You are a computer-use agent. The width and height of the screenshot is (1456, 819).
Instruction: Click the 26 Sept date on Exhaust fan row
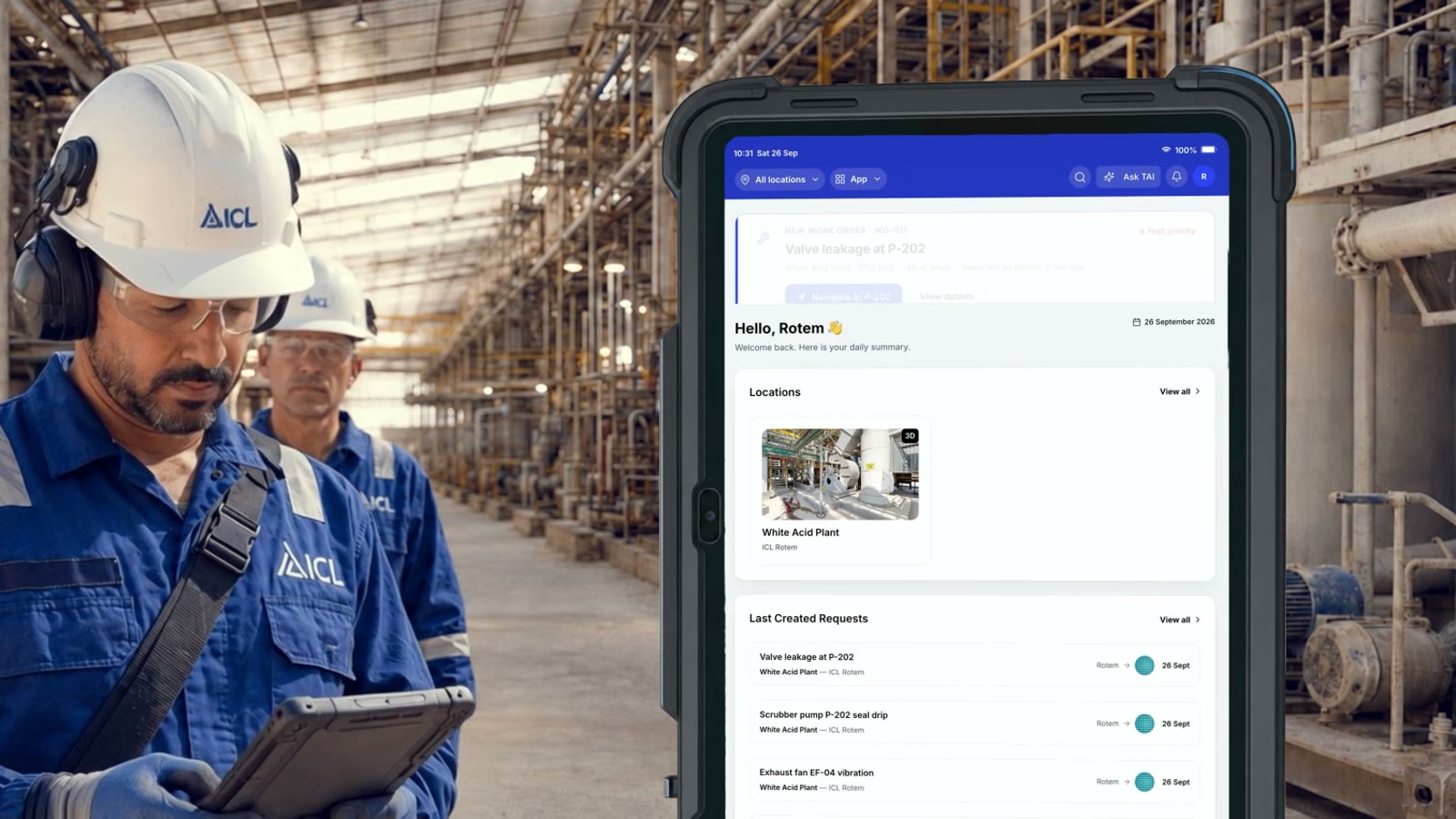tap(1176, 782)
